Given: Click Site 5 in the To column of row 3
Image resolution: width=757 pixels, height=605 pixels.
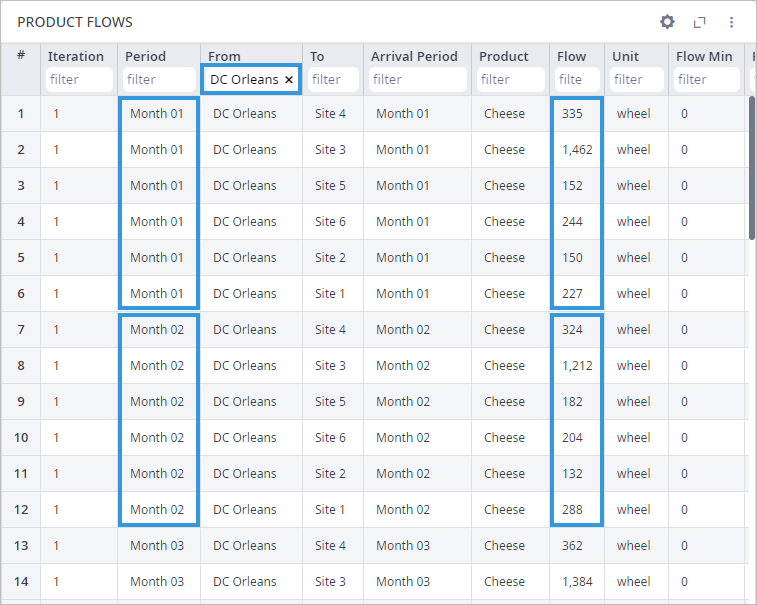Looking at the screenshot, I should click(x=330, y=186).
